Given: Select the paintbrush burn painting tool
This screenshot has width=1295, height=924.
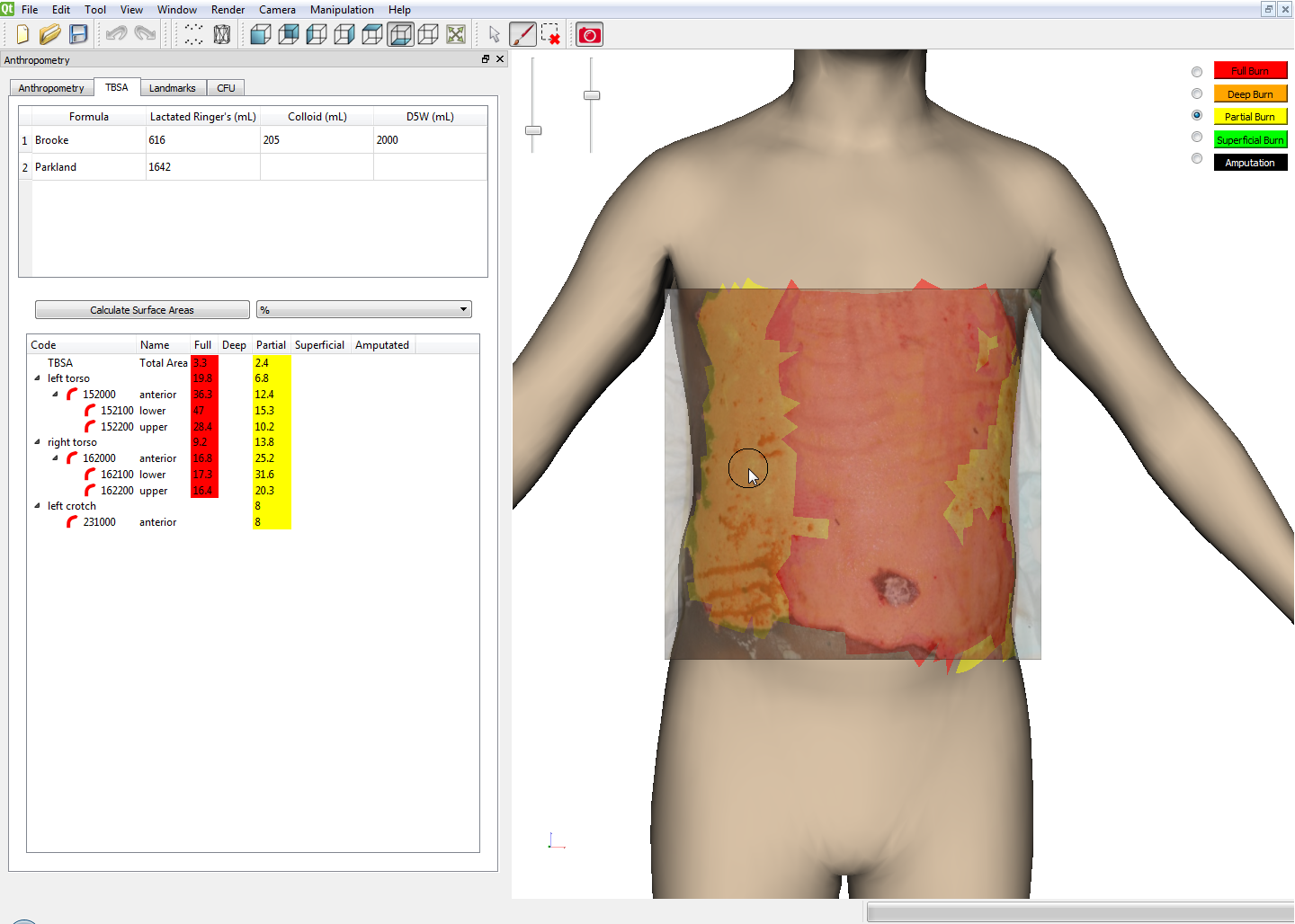Looking at the screenshot, I should 522,34.
